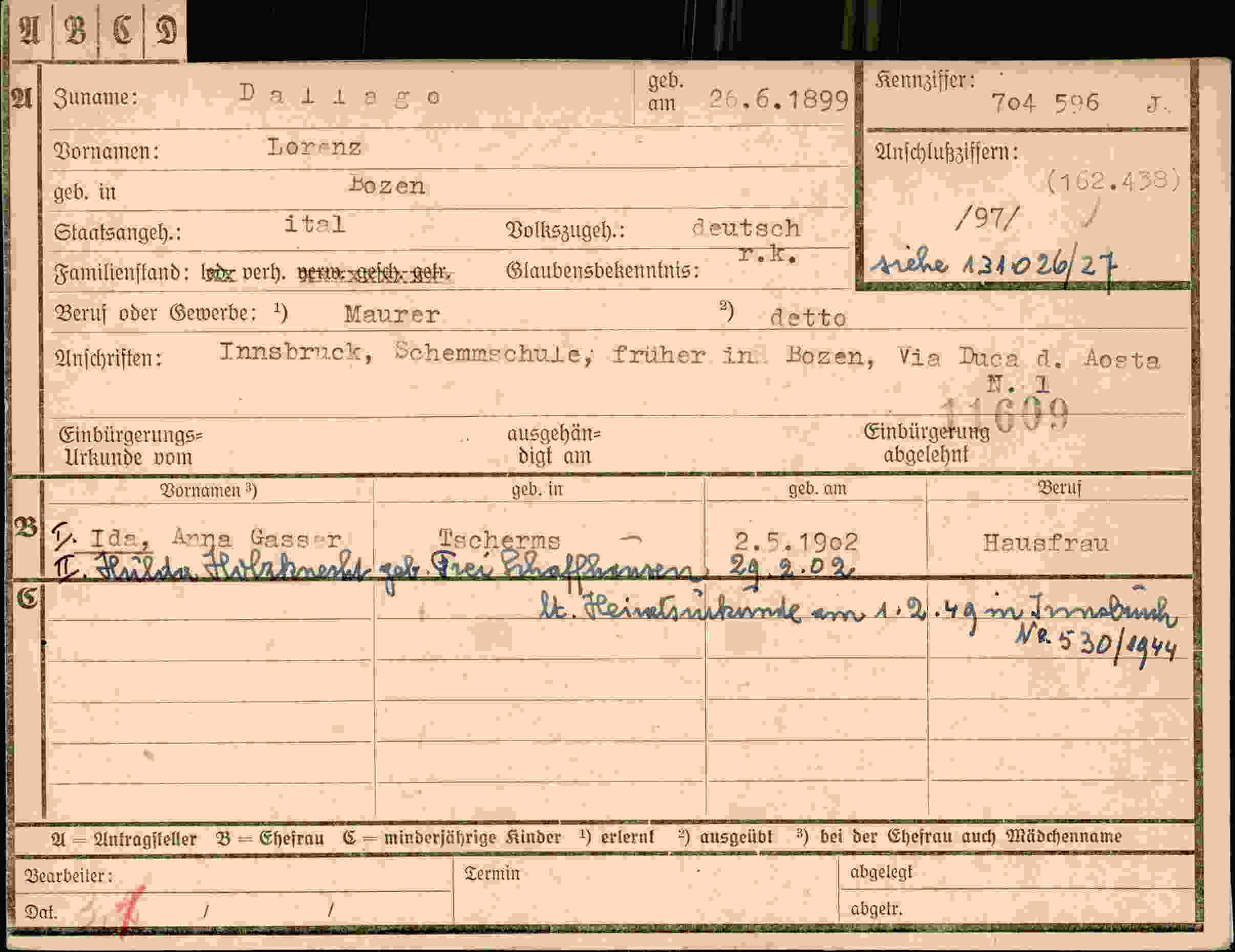Click the birthplace Bozen

point(387,185)
